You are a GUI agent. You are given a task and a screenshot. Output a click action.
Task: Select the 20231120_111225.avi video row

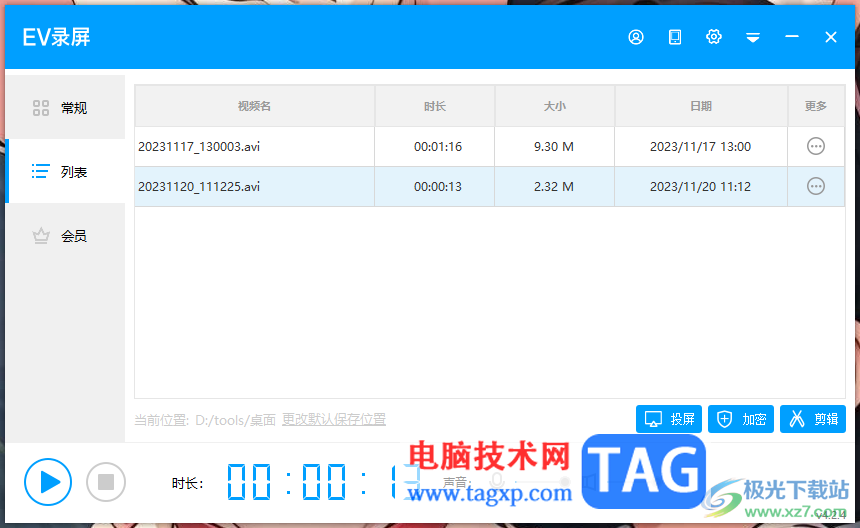489,186
